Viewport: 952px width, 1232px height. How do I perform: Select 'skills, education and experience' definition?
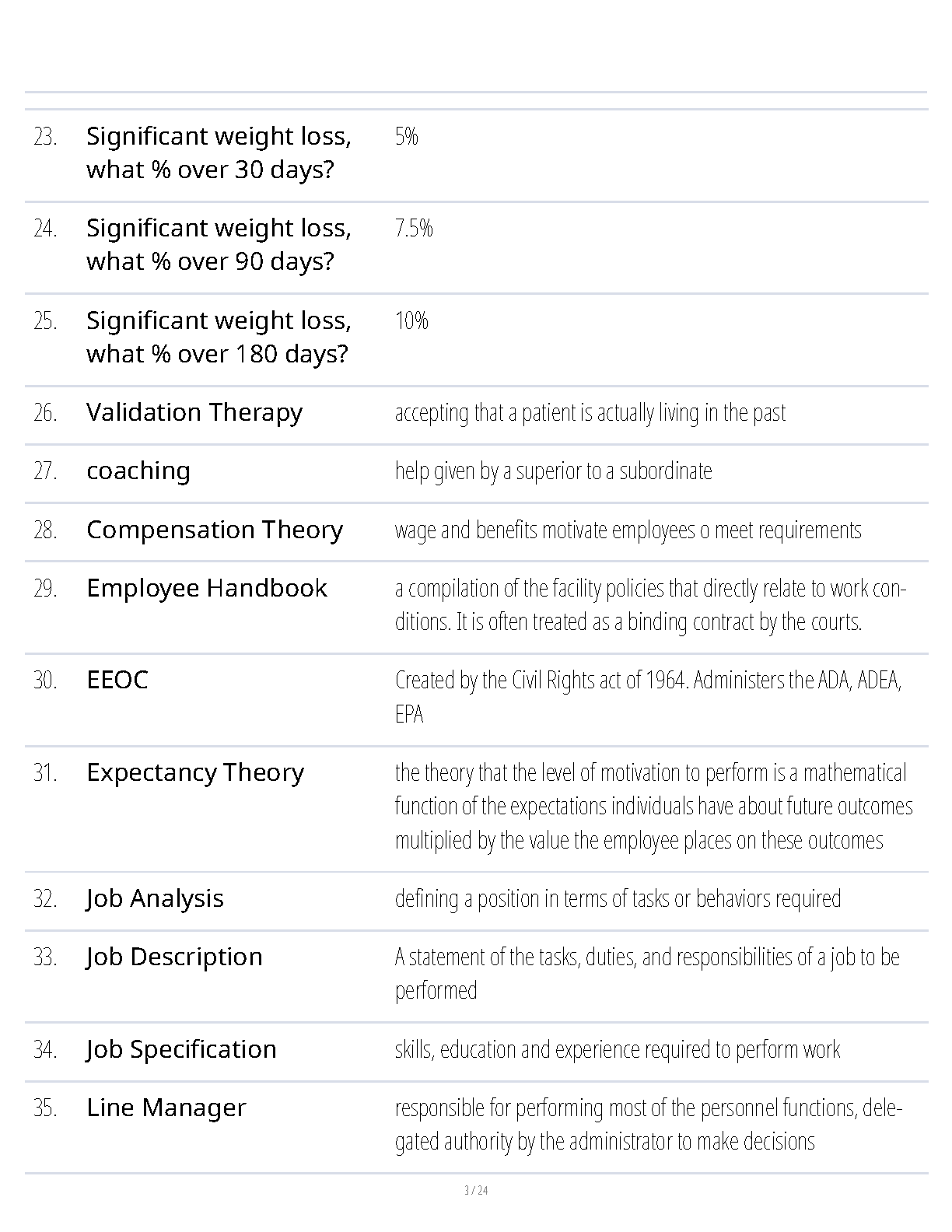coord(618,1050)
